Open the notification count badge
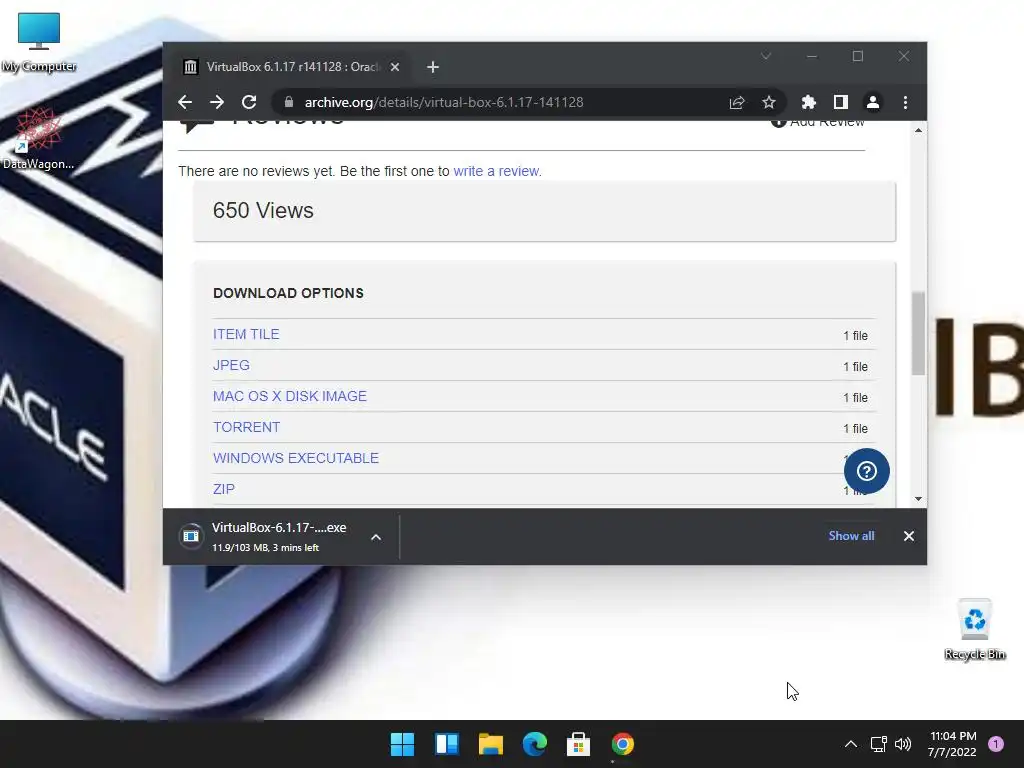 (996, 744)
